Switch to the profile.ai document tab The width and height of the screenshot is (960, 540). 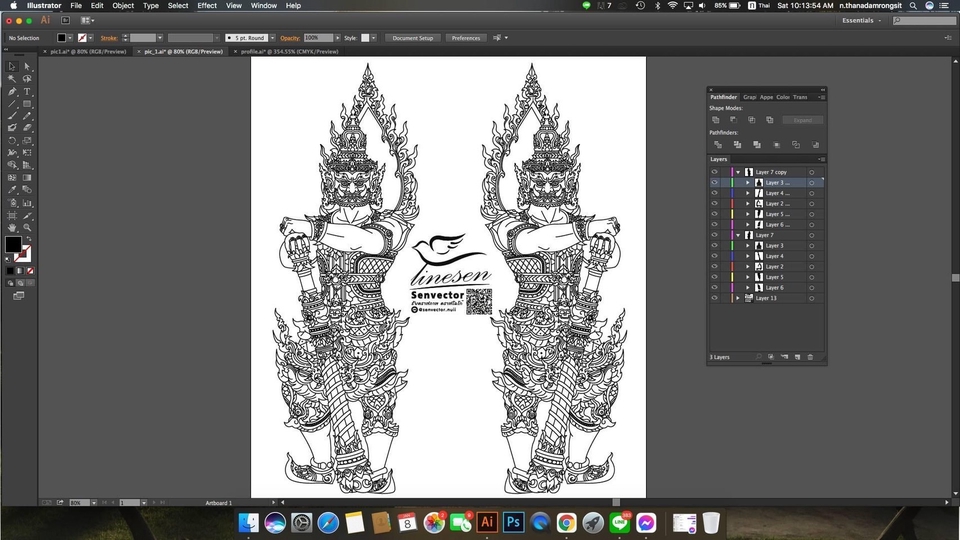[289, 51]
